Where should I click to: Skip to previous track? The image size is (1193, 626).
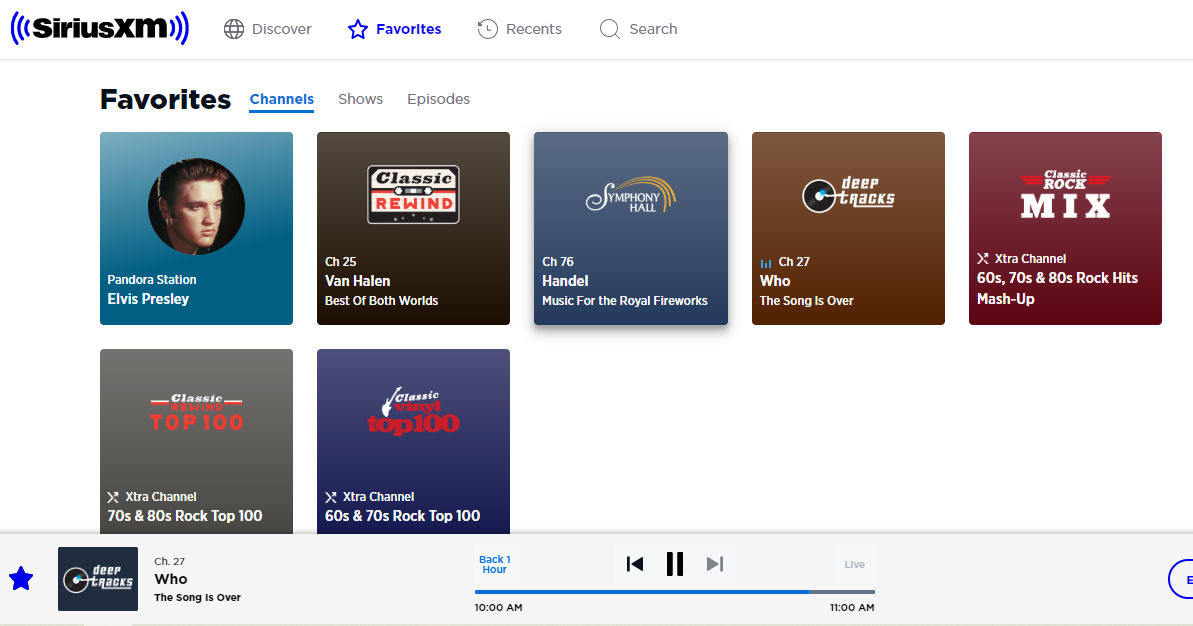tap(634, 564)
